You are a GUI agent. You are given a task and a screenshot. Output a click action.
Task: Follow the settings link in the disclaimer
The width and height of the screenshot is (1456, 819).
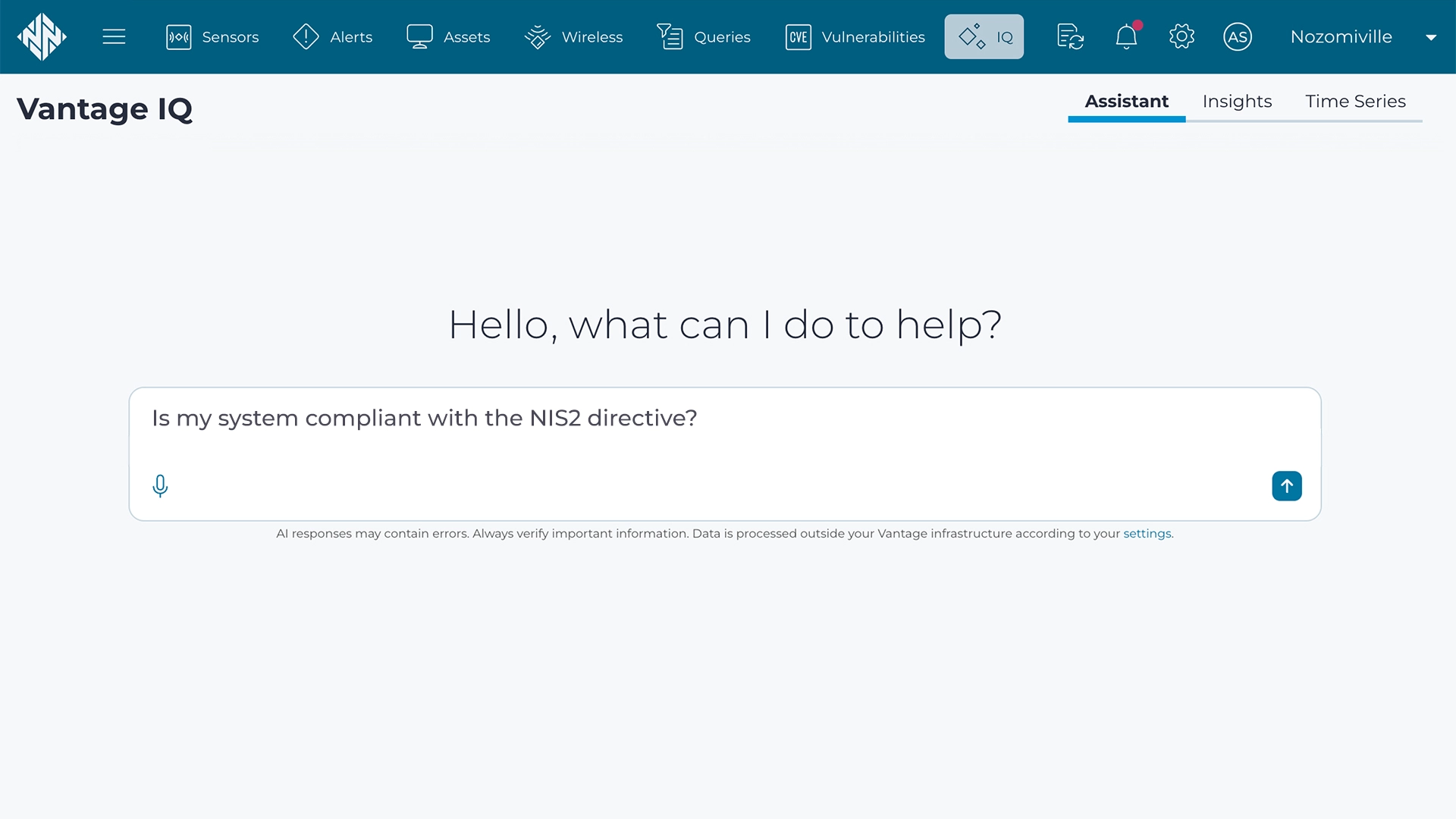point(1147,534)
